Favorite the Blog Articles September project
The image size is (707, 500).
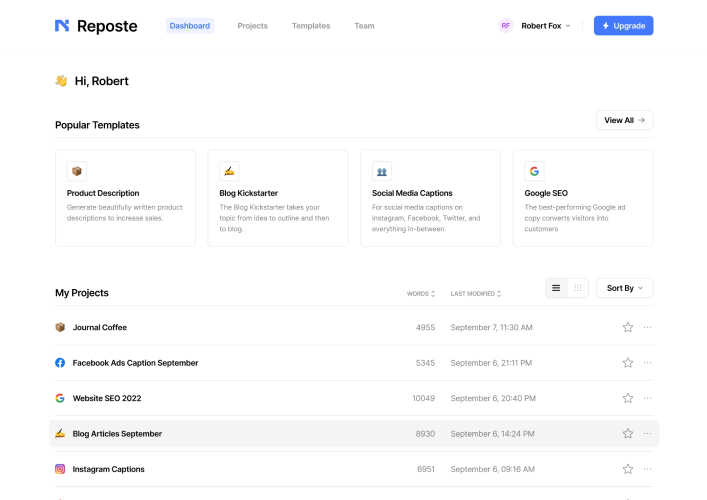pos(628,434)
